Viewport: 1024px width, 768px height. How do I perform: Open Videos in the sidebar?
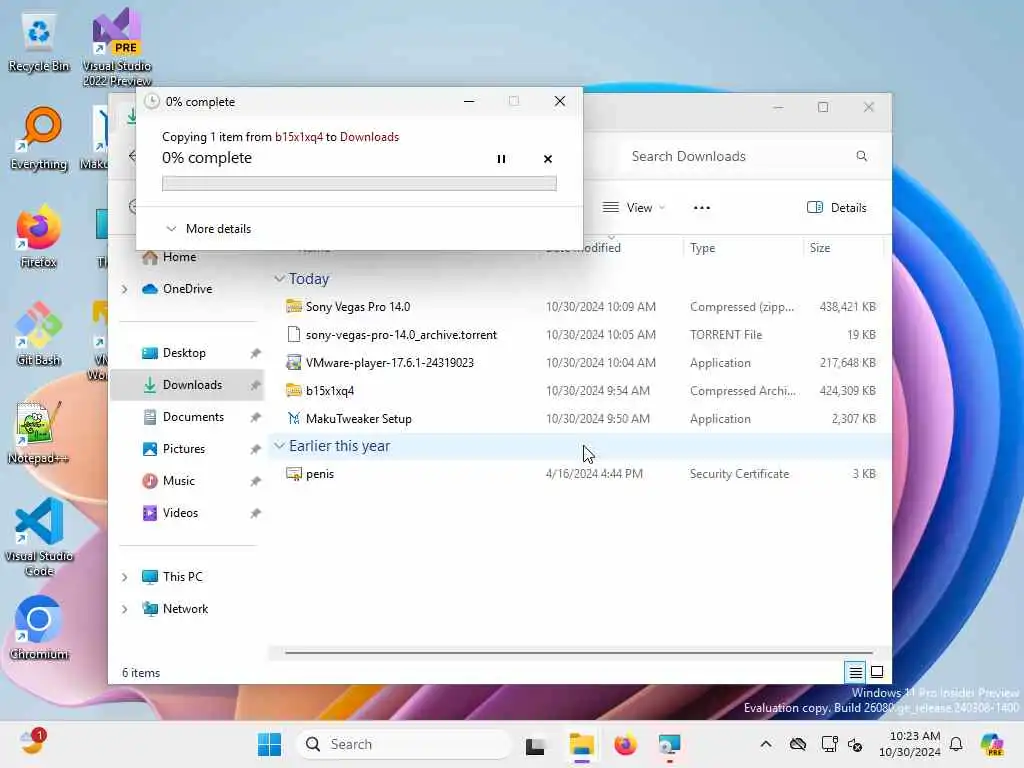(180, 513)
